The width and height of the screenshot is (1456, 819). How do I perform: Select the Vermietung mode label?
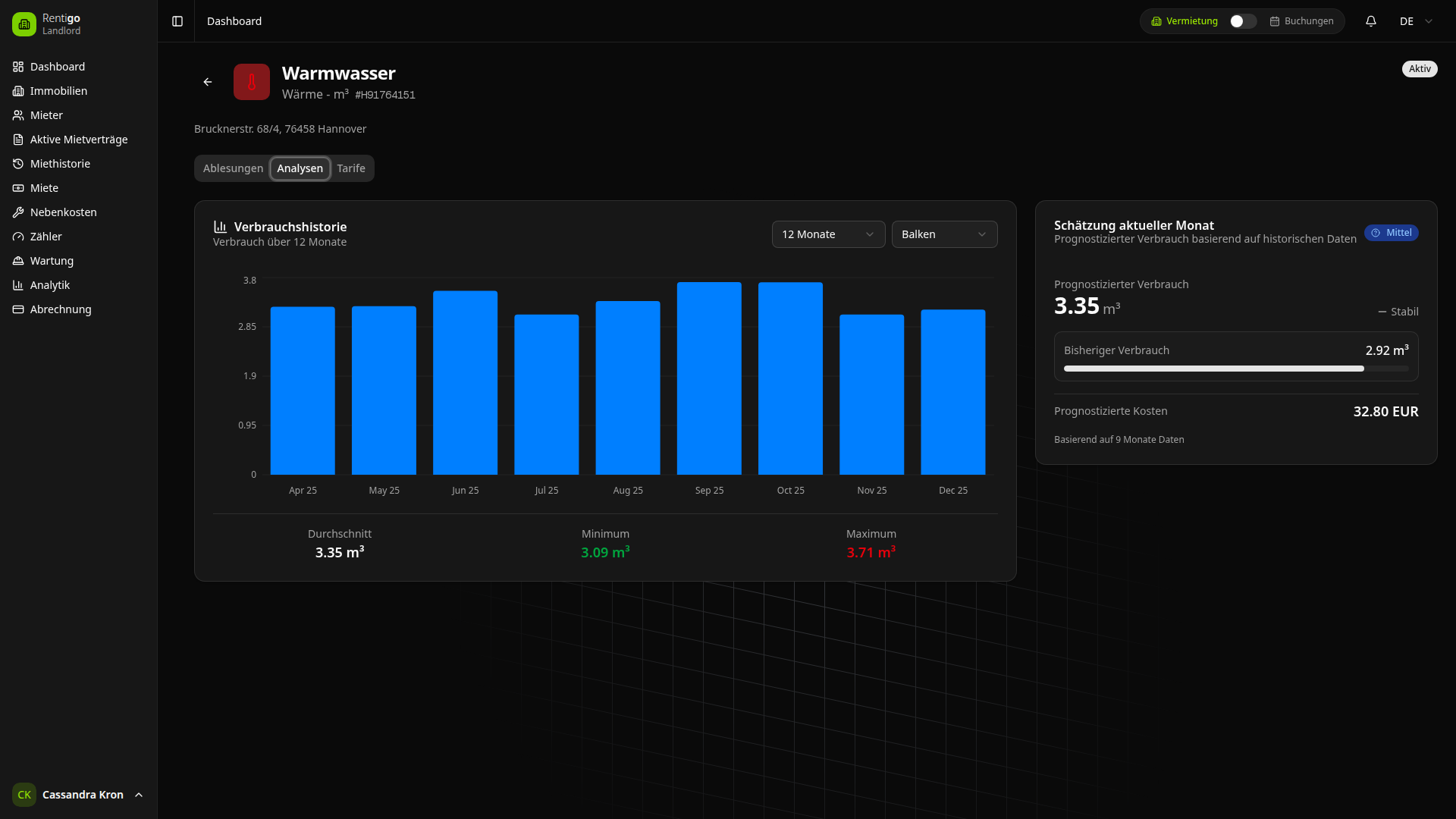pos(1185,21)
